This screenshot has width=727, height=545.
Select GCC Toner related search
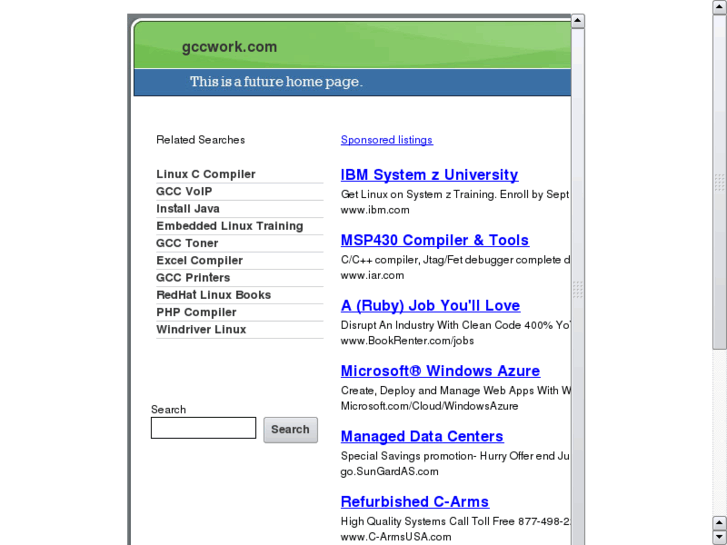pyautogui.click(x=187, y=243)
